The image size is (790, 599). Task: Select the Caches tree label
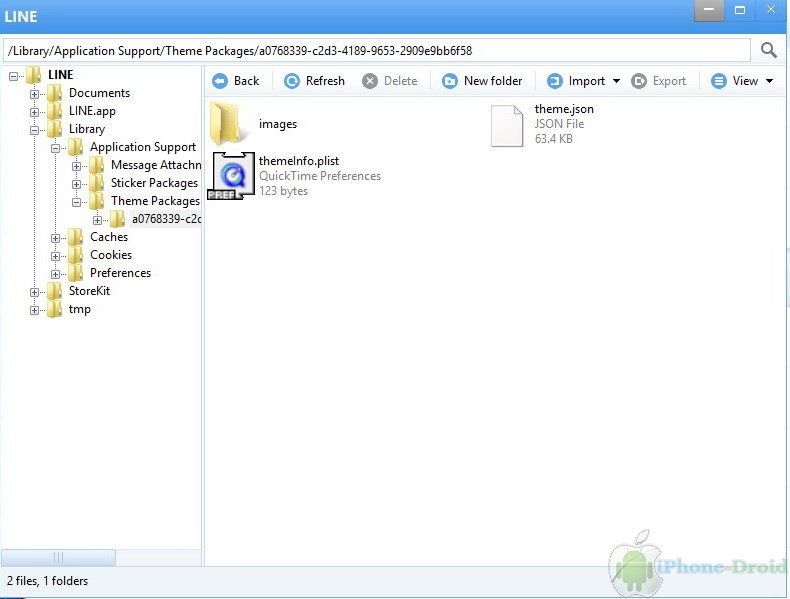point(109,237)
